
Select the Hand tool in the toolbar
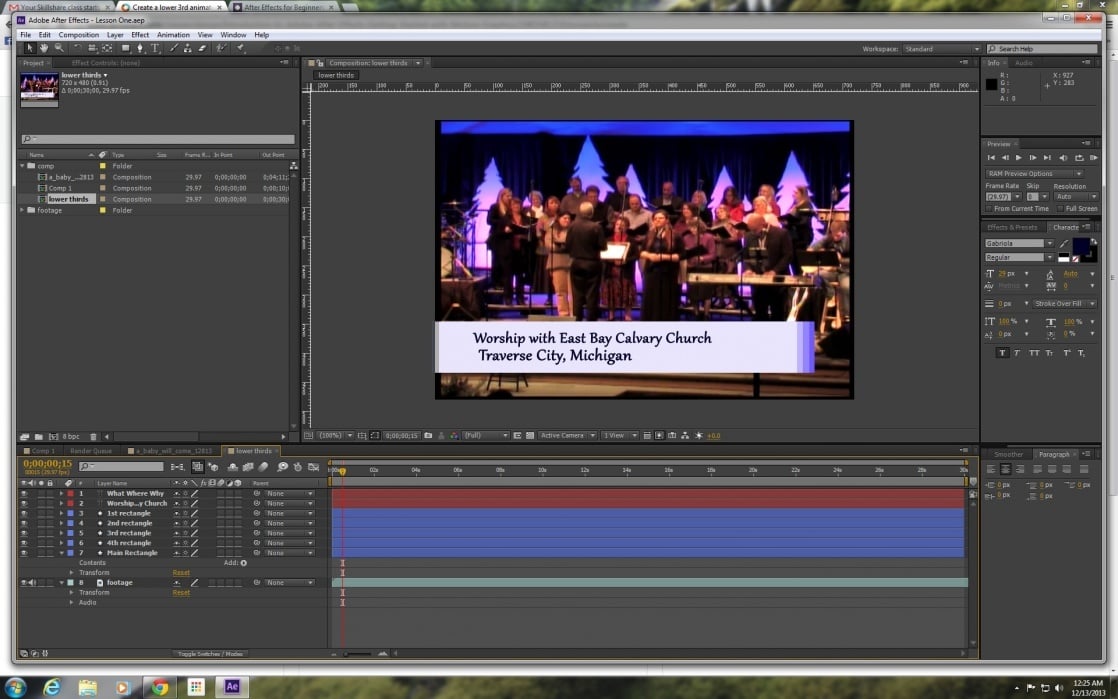click(44, 47)
